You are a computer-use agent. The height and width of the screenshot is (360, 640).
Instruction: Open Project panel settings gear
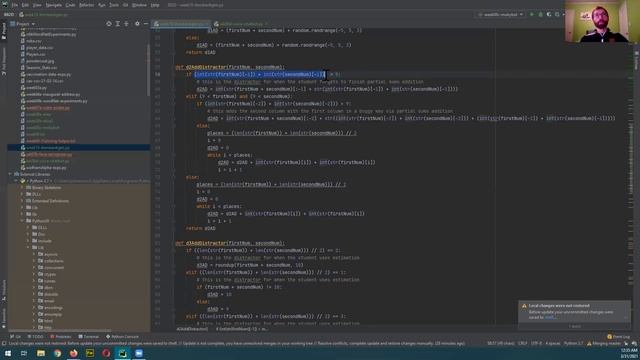137,24
